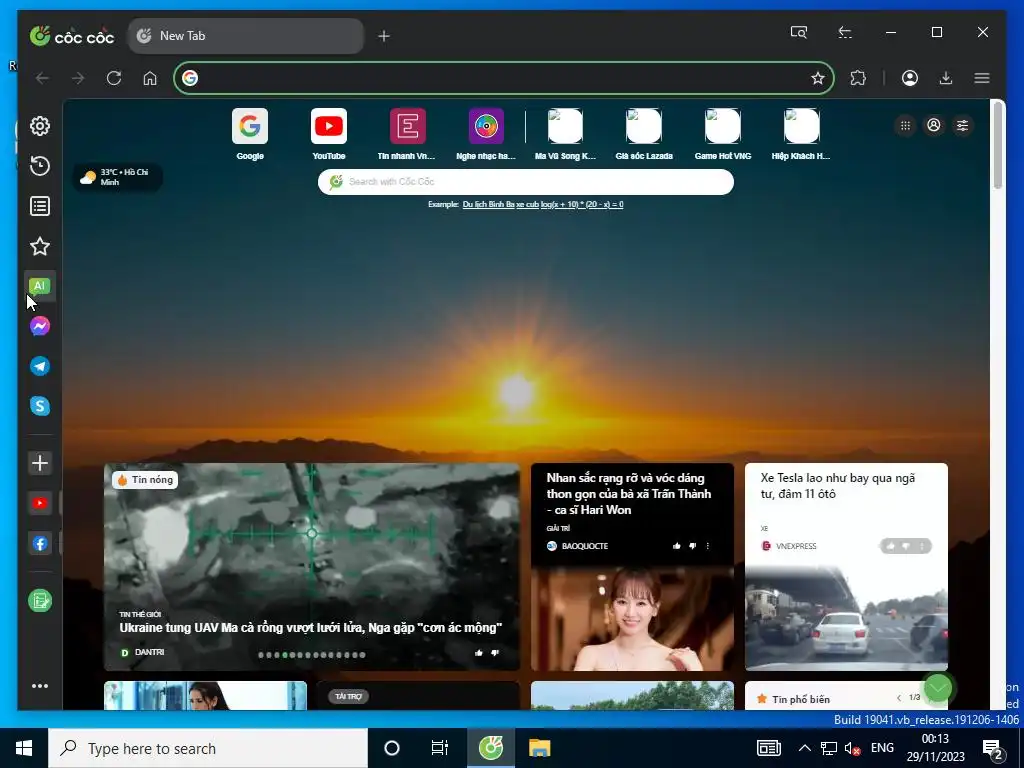Open the Xe Tesla article card
This screenshot has width=1024, height=768.
click(x=846, y=567)
